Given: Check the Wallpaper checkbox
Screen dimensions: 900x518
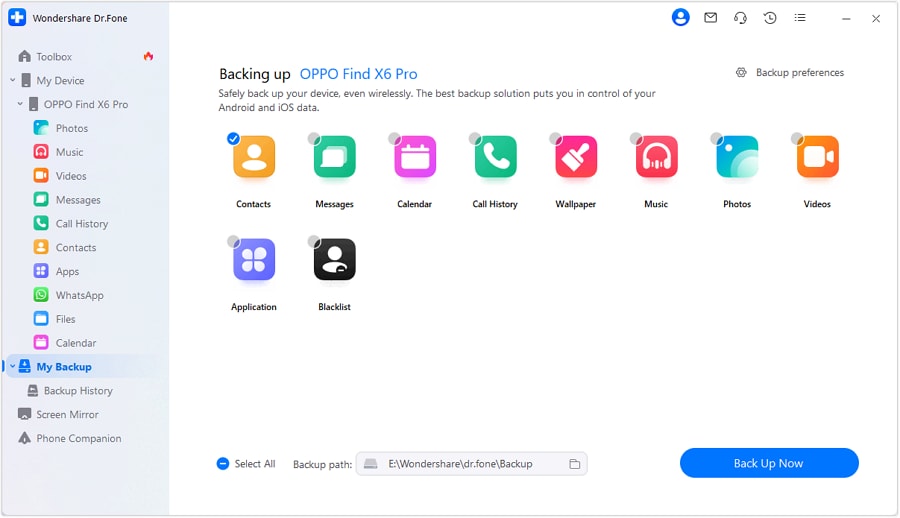Looking at the screenshot, I should [x=555, y=138].
